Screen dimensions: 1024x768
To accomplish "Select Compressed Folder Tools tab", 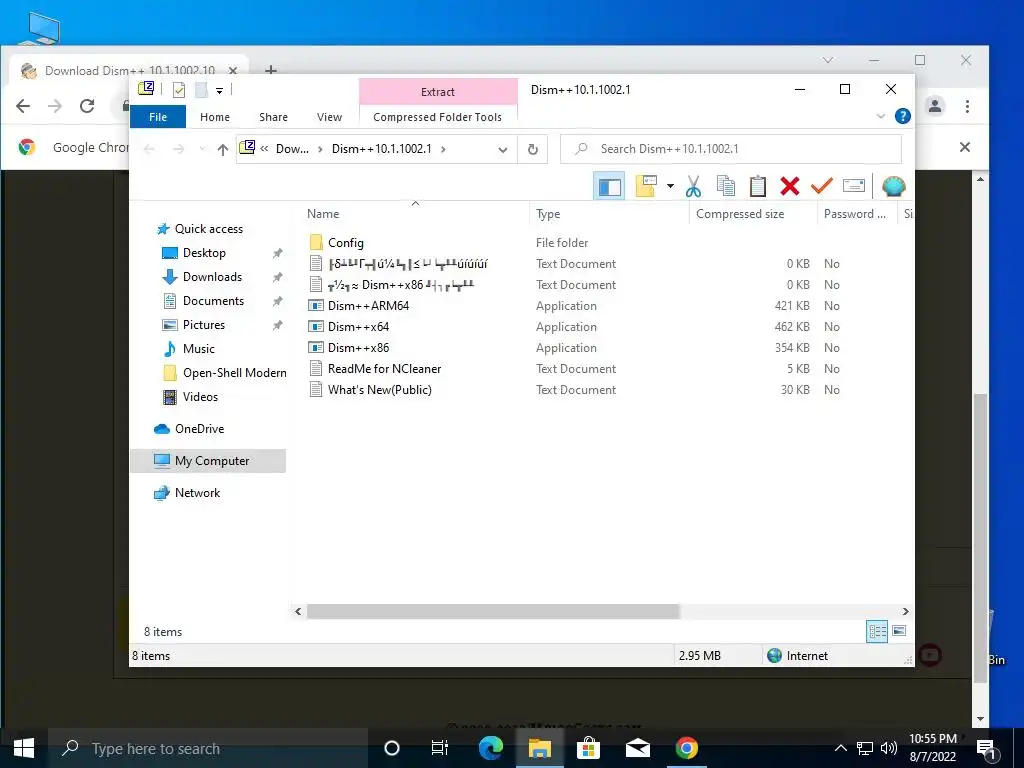I will [438, 117].
